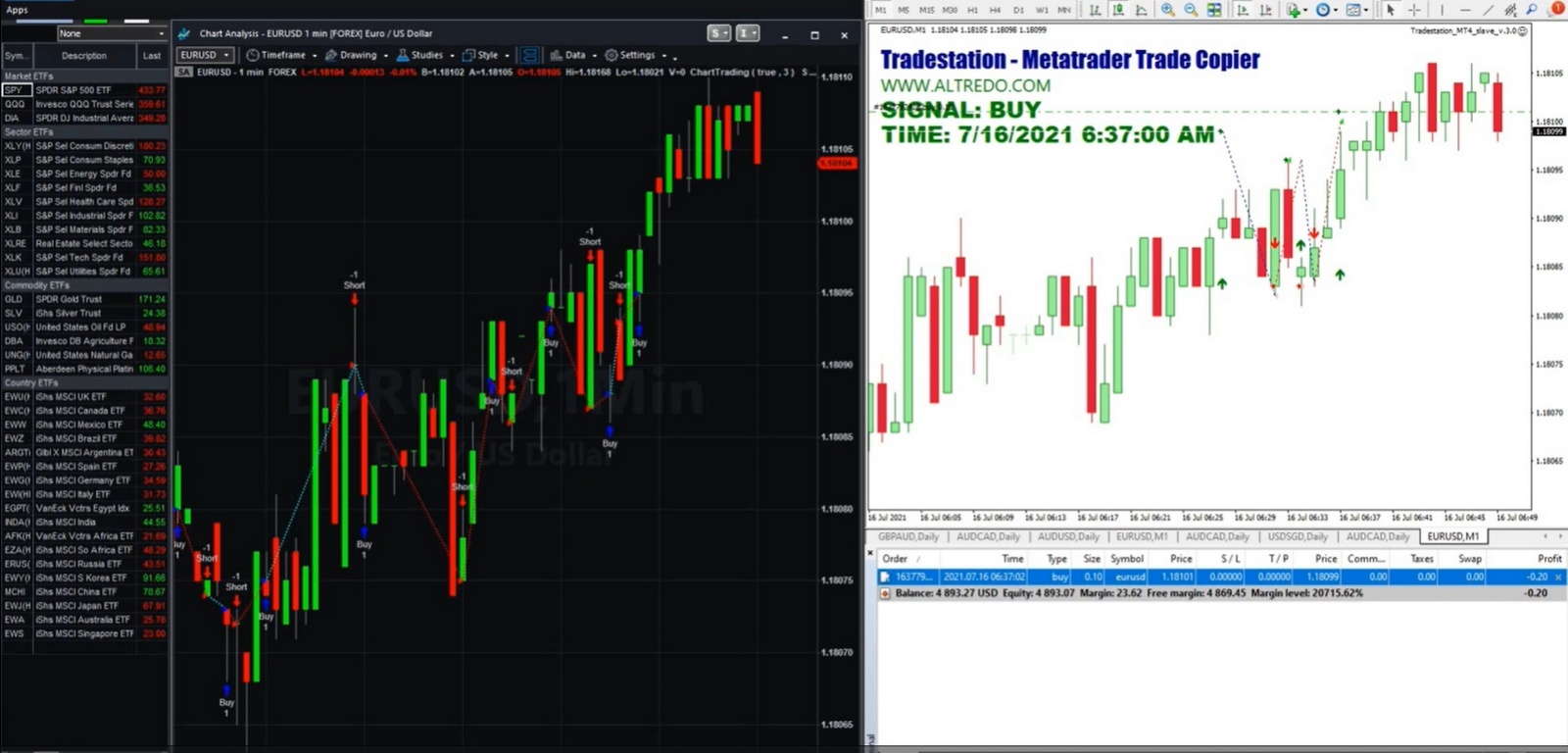Sort the watchlist by the Description column
This screenshot has width=1568, height=753.
pyautogui.click(x=84, y=56)
